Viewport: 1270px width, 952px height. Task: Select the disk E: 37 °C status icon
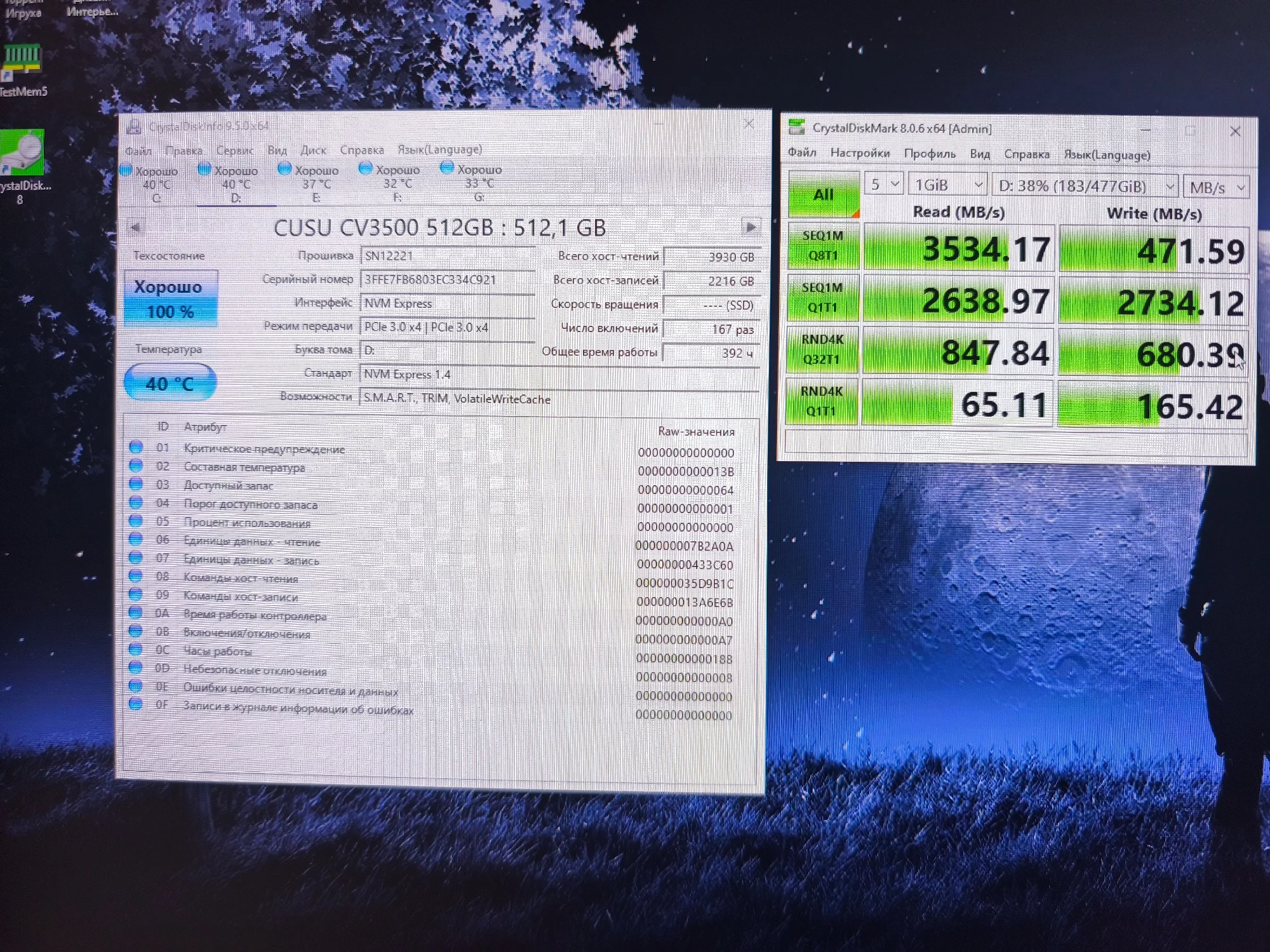click(x=284, y=169)
